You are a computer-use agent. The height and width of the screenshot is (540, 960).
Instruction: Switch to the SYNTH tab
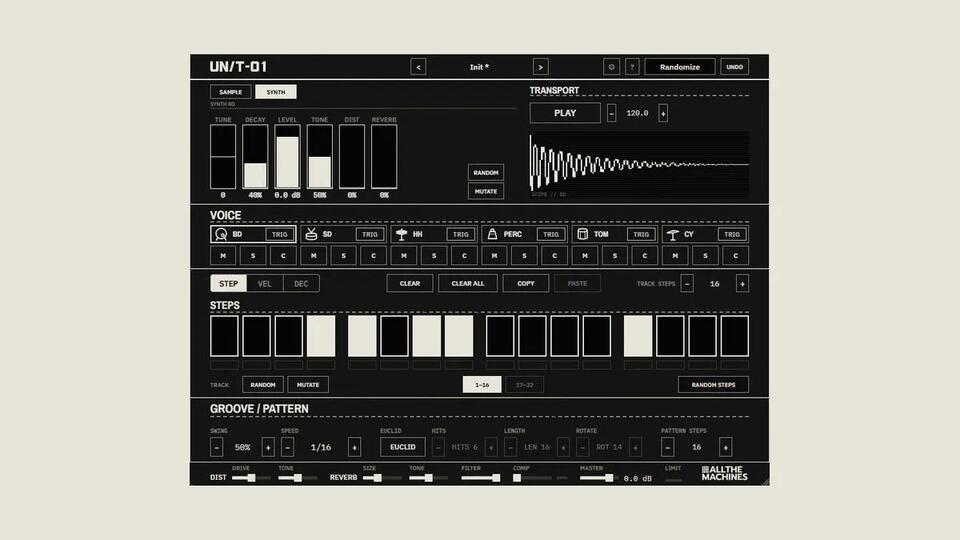click(x=276, y=92)
